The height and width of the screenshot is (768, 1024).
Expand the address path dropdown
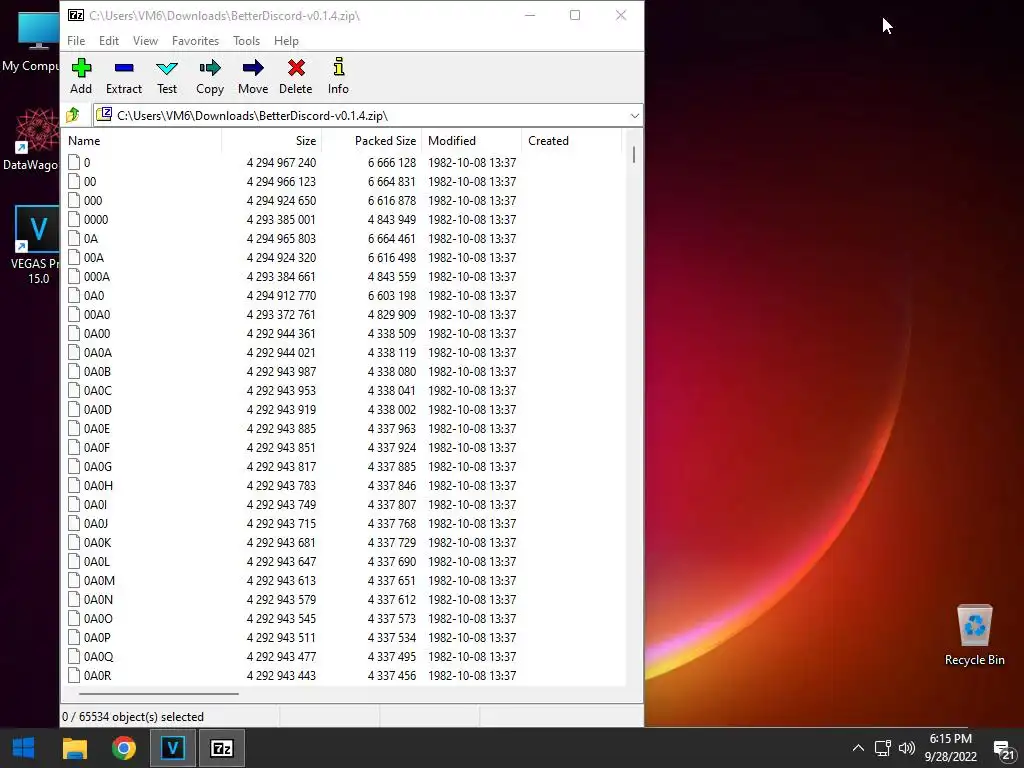tap(635, 116)
